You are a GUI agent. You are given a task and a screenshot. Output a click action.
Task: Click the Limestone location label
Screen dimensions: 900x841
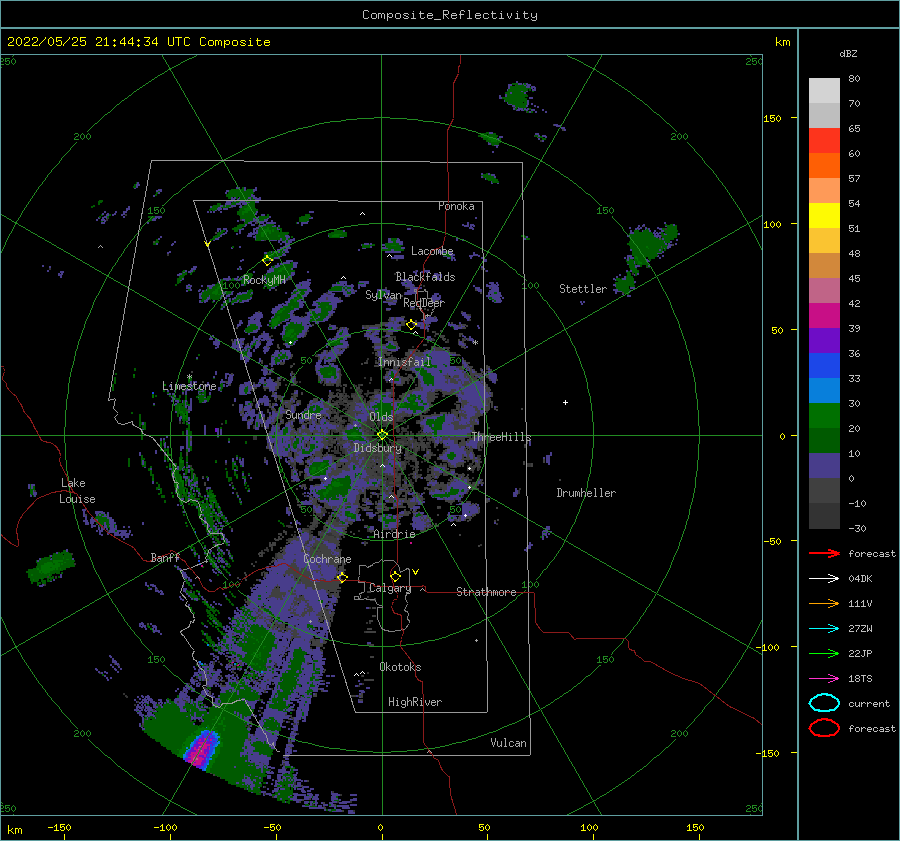tap(189, 386)
